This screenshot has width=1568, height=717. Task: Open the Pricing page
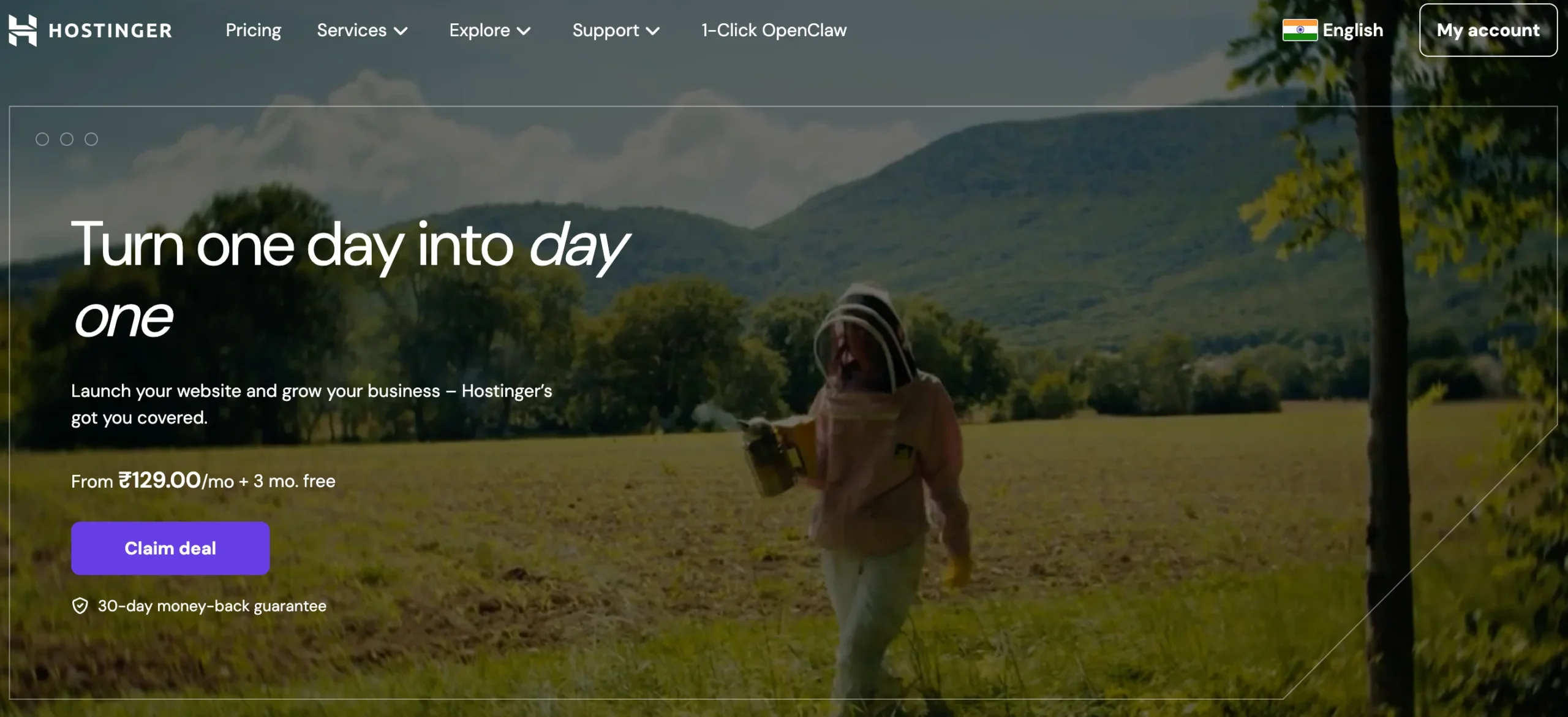pos(253,30)
